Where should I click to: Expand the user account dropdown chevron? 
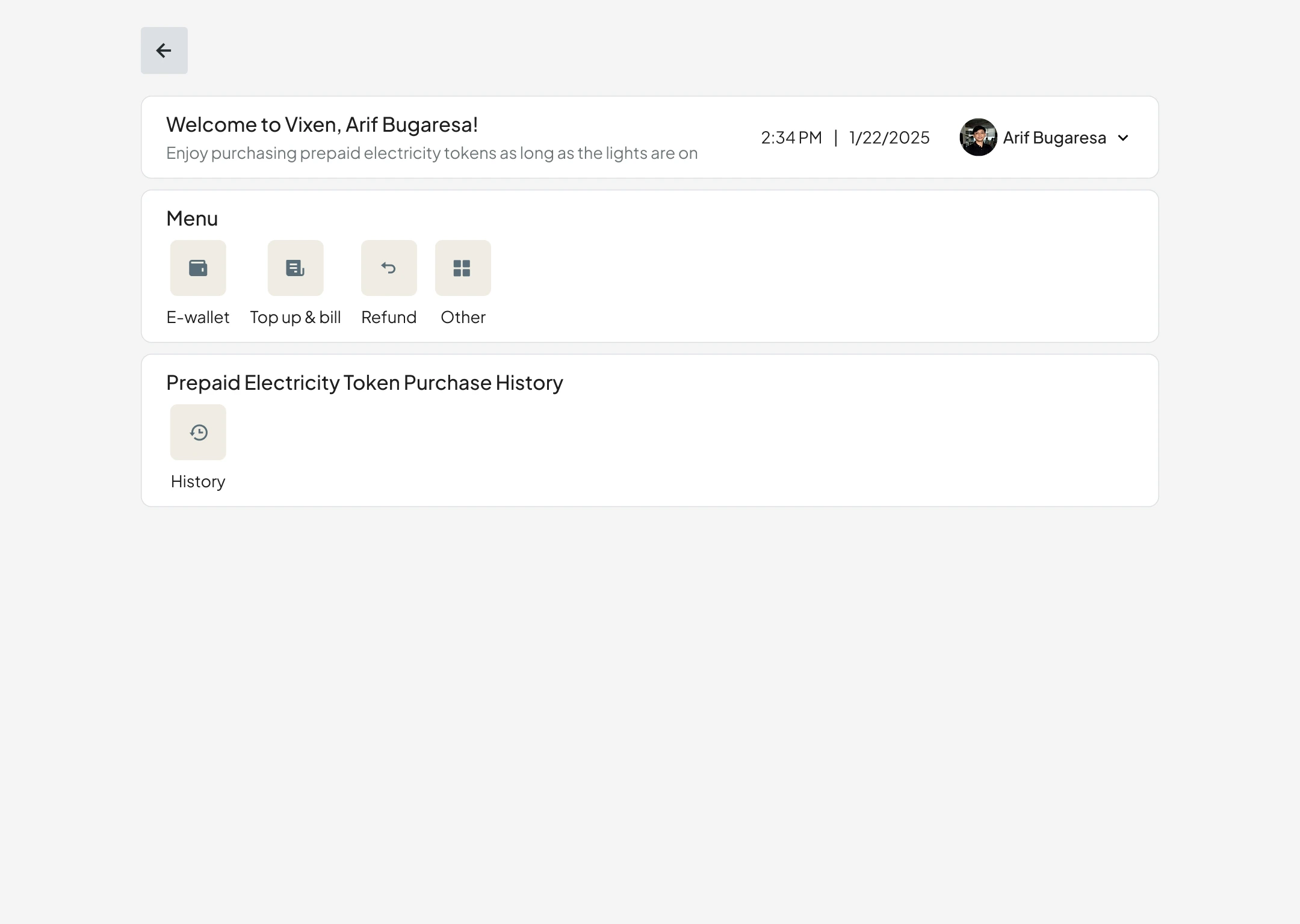click(x=1123, y=138)
